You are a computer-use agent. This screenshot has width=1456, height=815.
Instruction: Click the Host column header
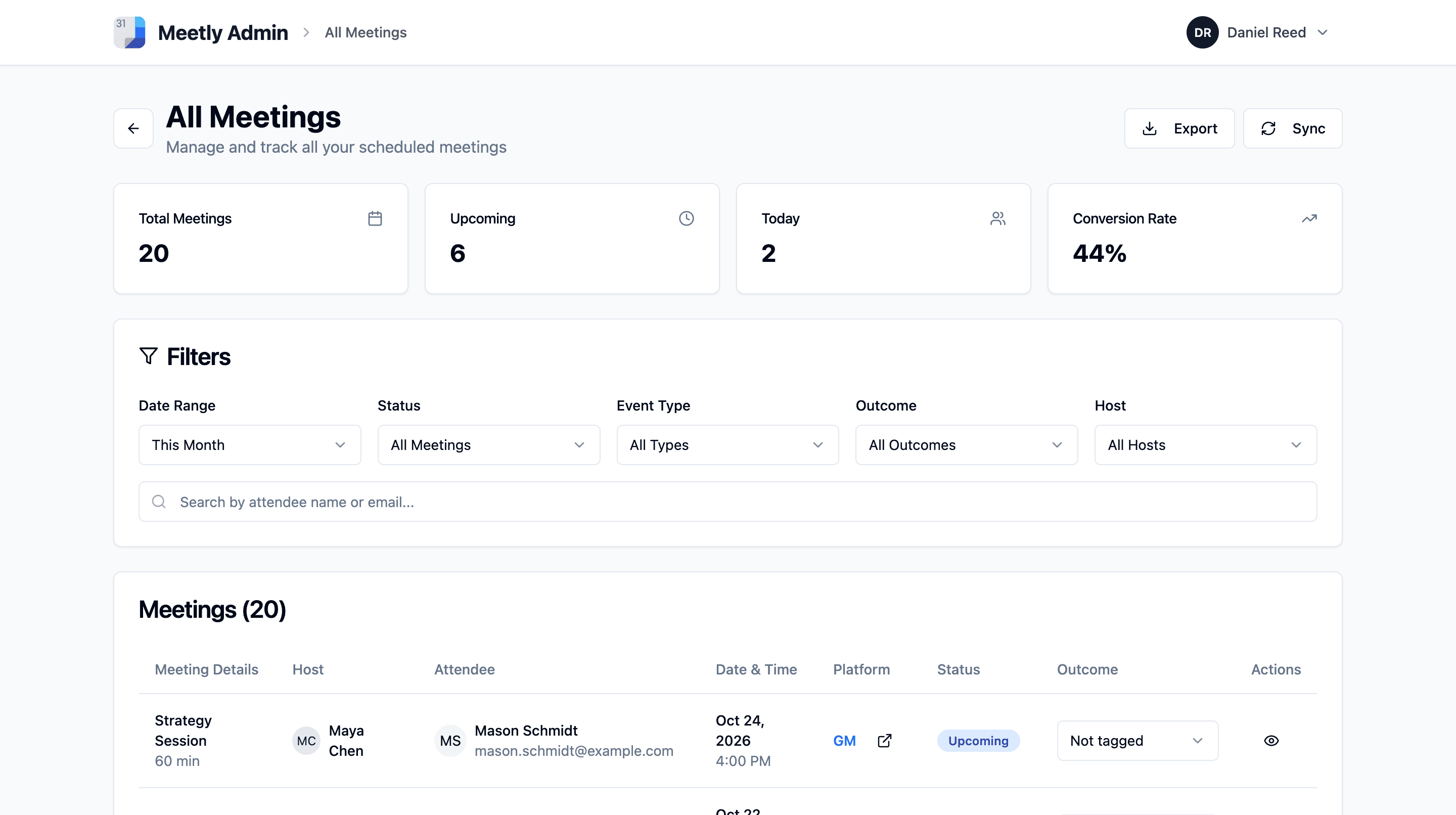(308, 669)
